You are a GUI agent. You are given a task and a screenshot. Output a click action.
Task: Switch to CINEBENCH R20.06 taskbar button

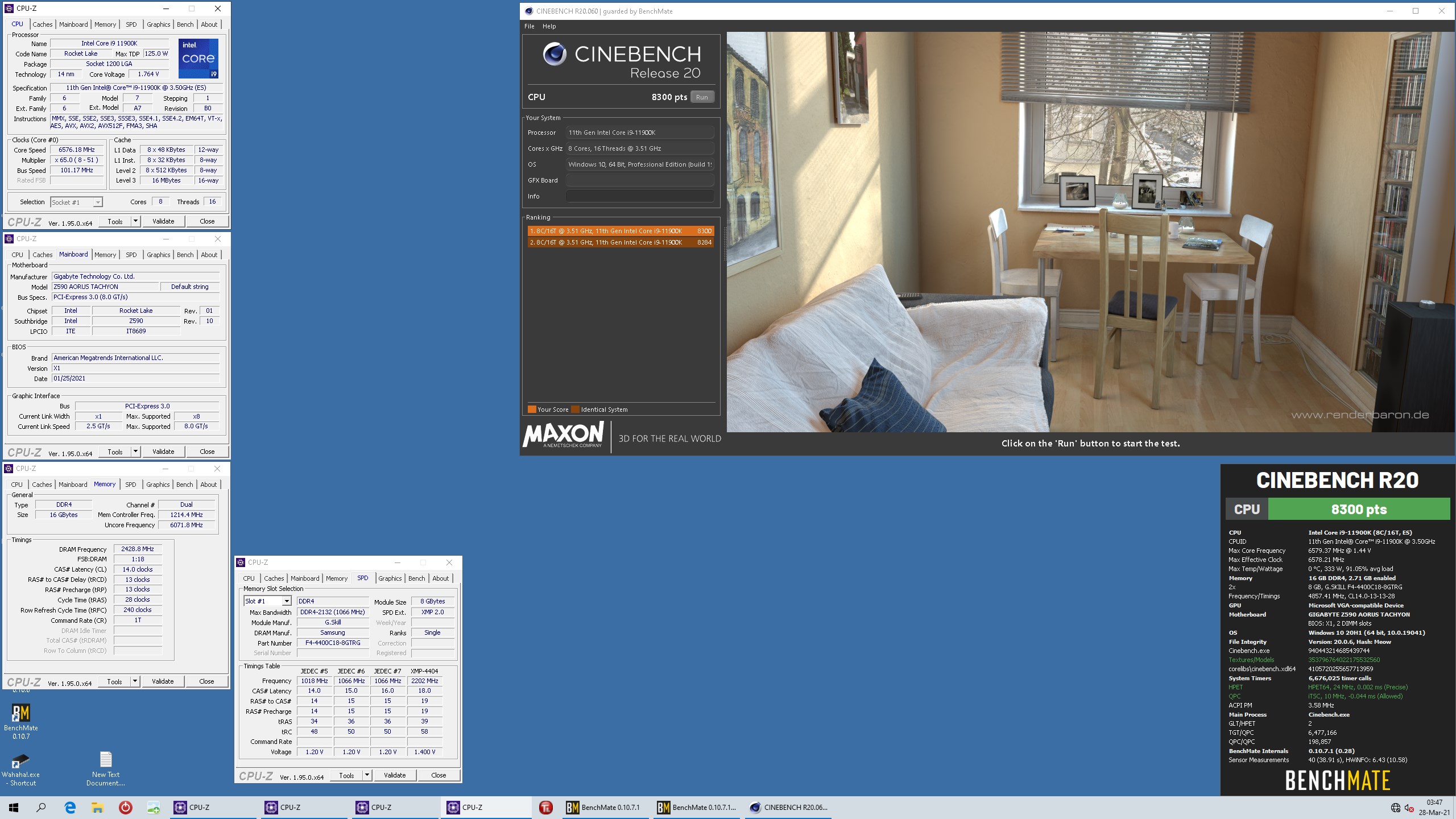(788, 807)
